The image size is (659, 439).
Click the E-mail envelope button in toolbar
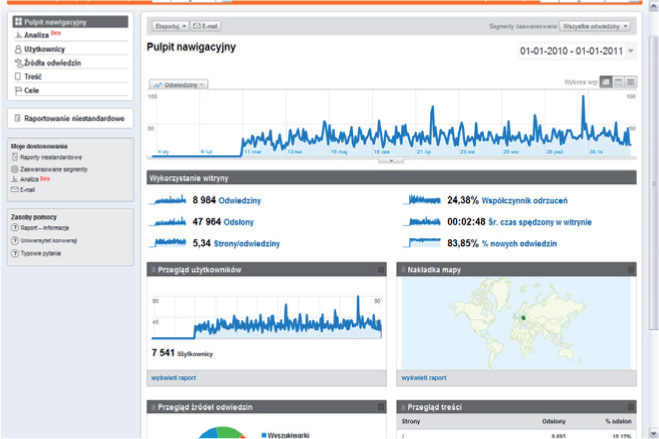point(206,26)
